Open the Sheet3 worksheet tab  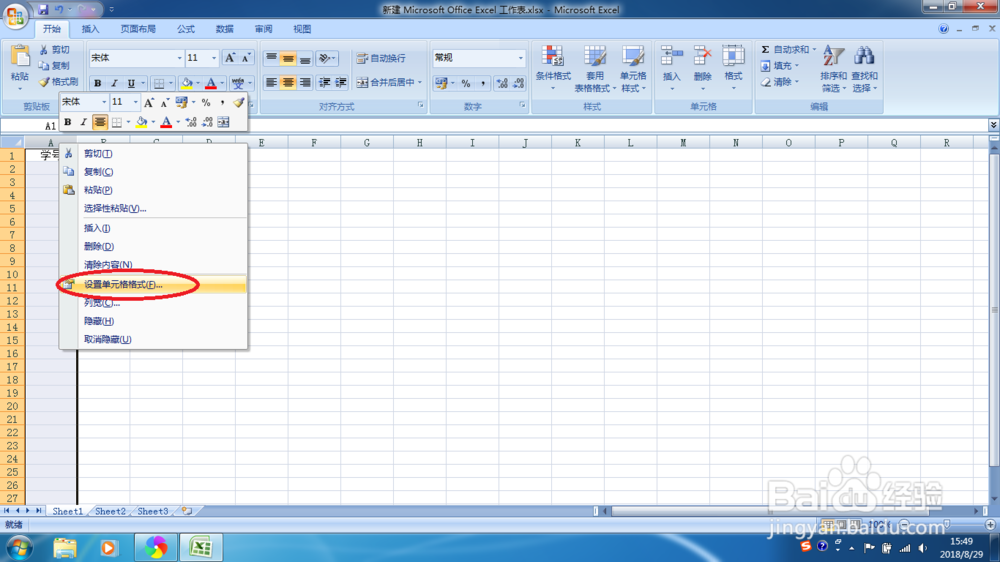[x=153, y=512]
